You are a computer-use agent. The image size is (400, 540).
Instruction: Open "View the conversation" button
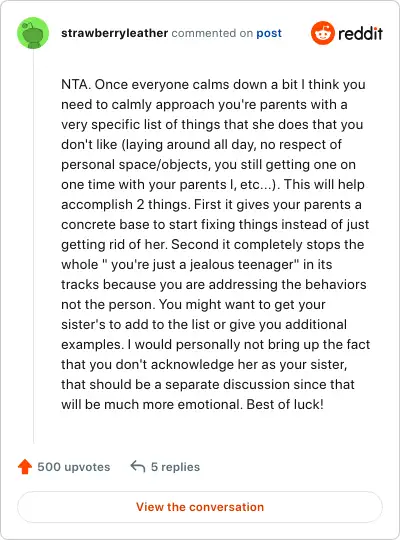pos(200,507)
